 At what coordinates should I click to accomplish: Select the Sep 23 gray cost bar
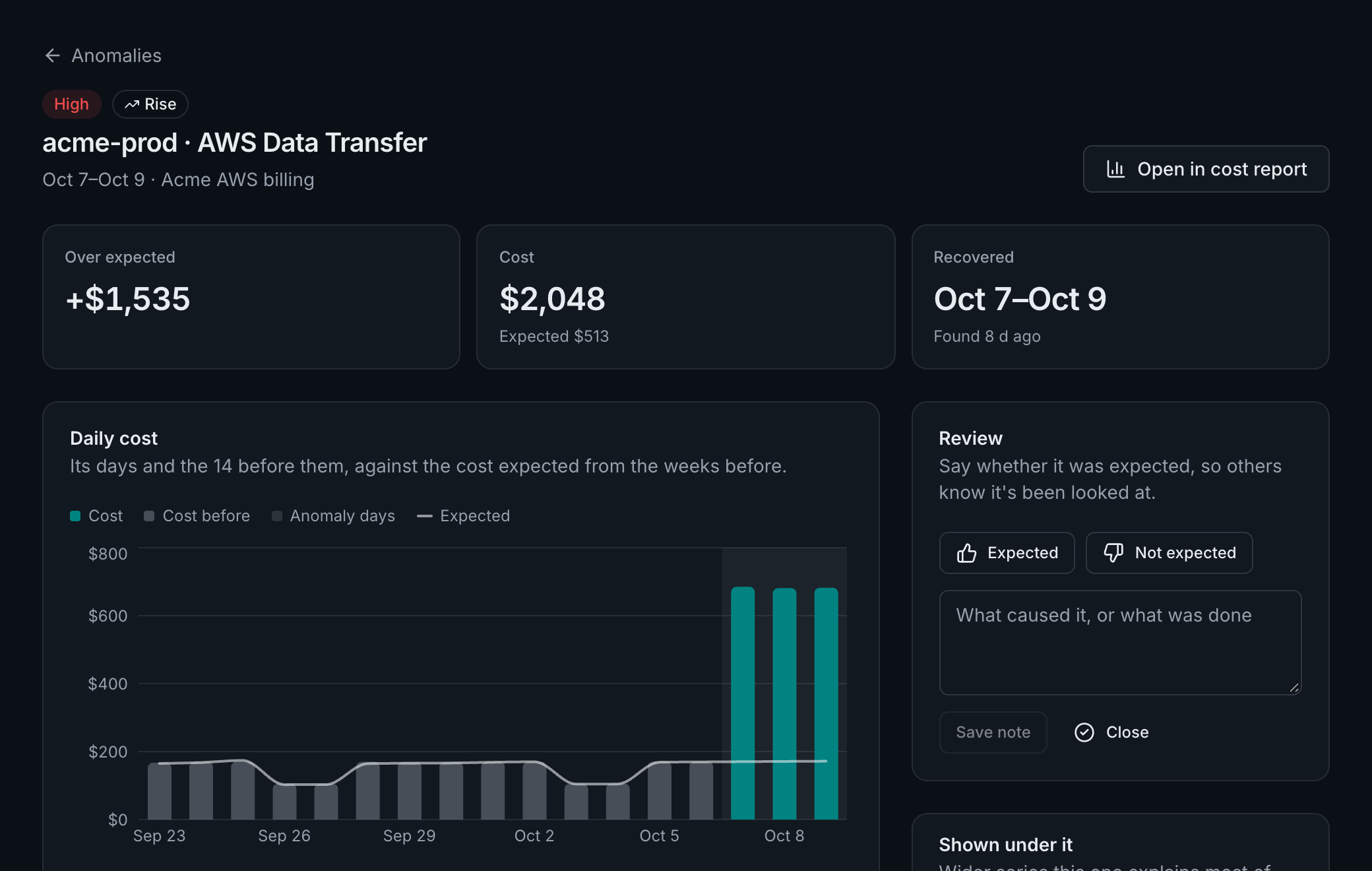[160, 791]
